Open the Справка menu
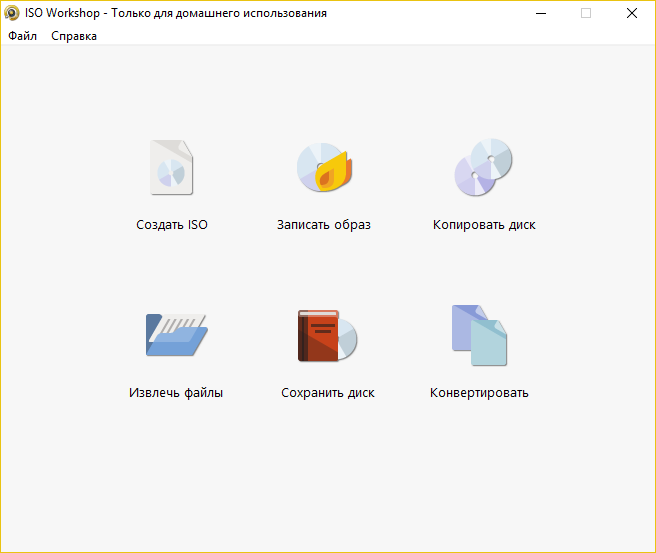This screenshot has width=656, height=553. (74, 36)
